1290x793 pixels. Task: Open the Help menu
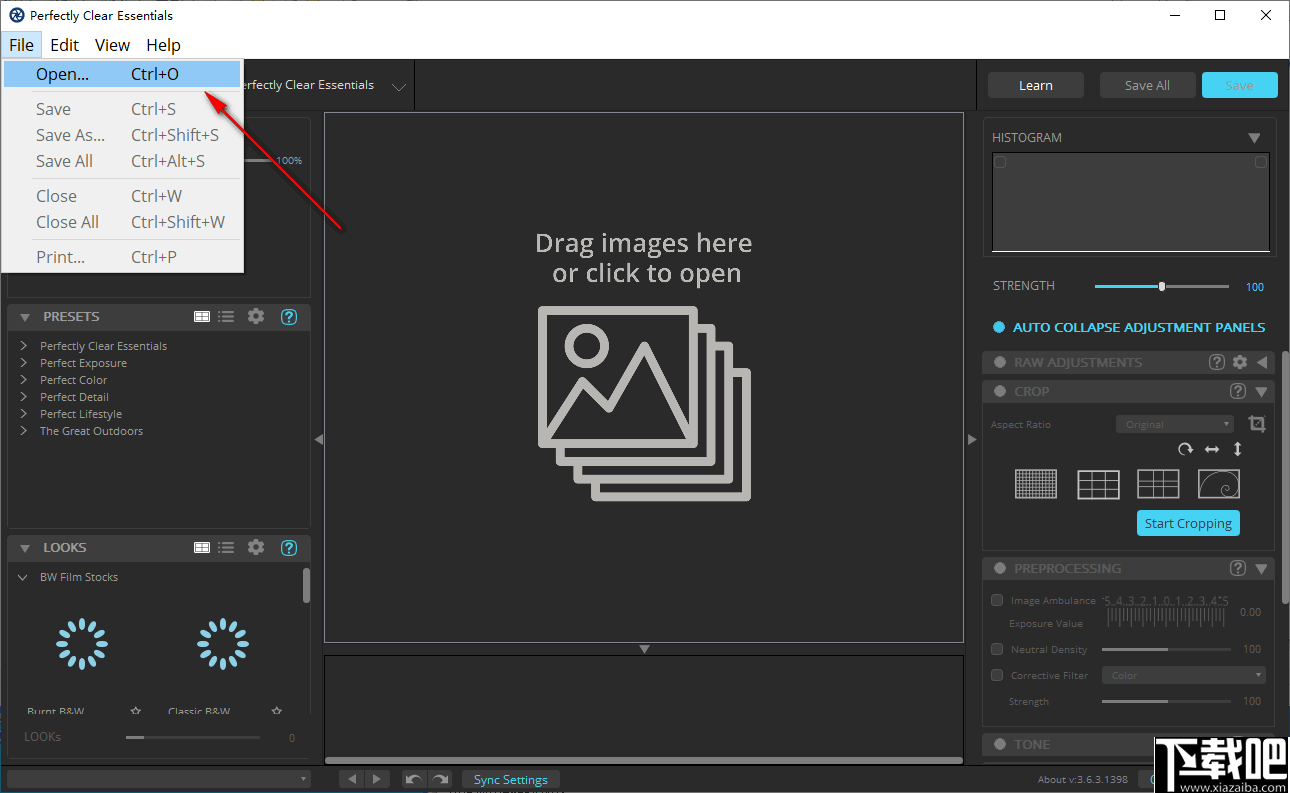[163, 45]
